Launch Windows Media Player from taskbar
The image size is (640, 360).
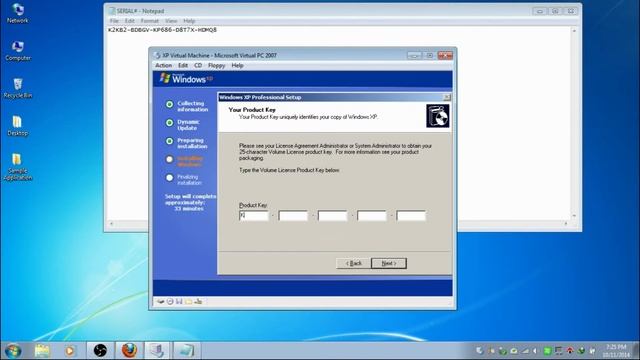[x=70, y=351]
